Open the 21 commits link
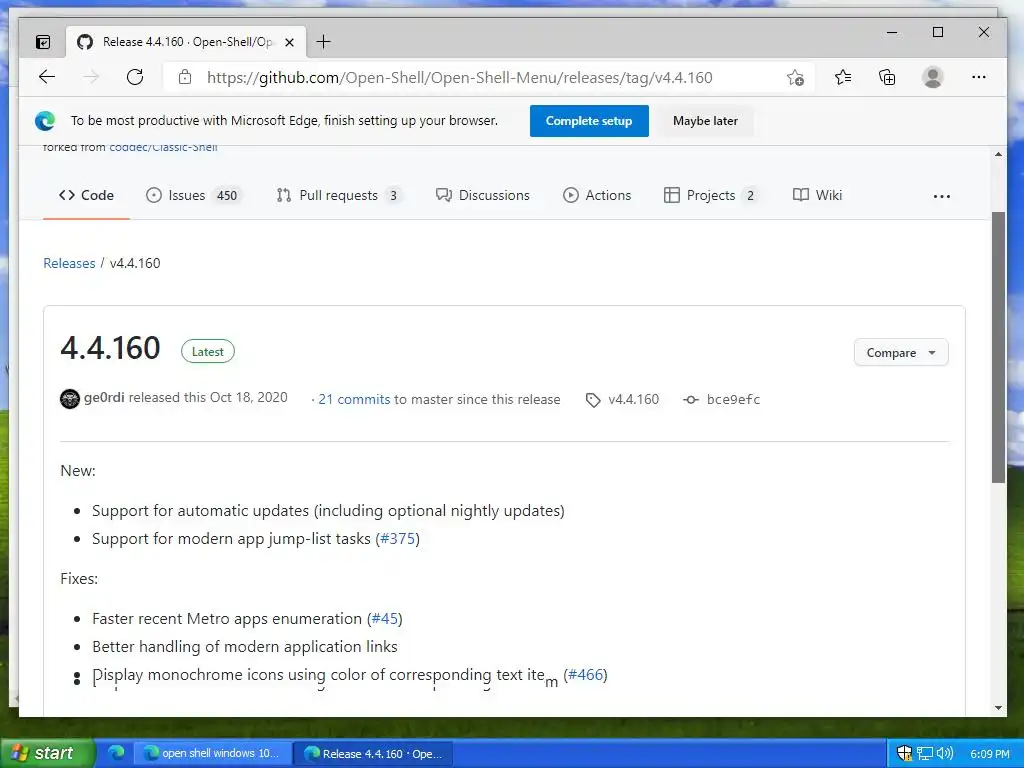Viewport: 1024px width, 768px height. (x=354, y=400)
